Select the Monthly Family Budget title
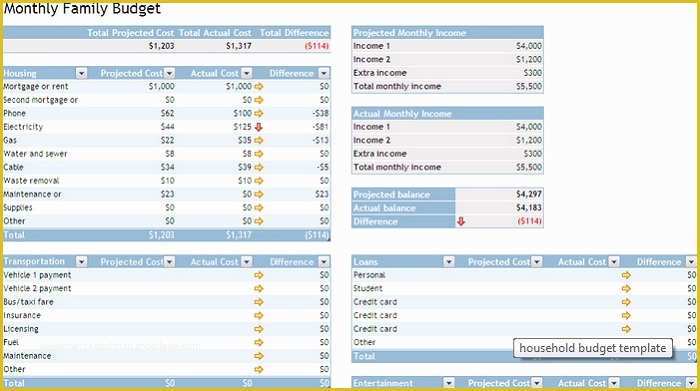Image resolution: width=700 pixels, height=391 pixels. pyautogui.click(x=82, y=8)
